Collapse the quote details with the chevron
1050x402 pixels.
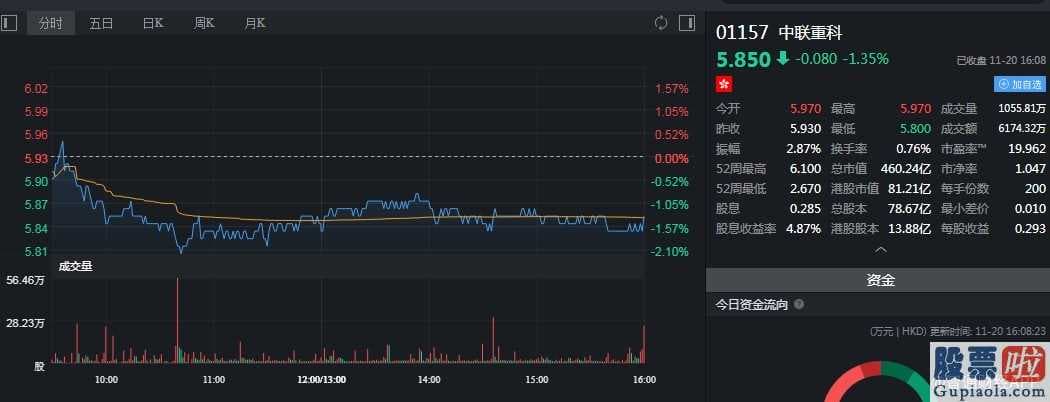881,249
